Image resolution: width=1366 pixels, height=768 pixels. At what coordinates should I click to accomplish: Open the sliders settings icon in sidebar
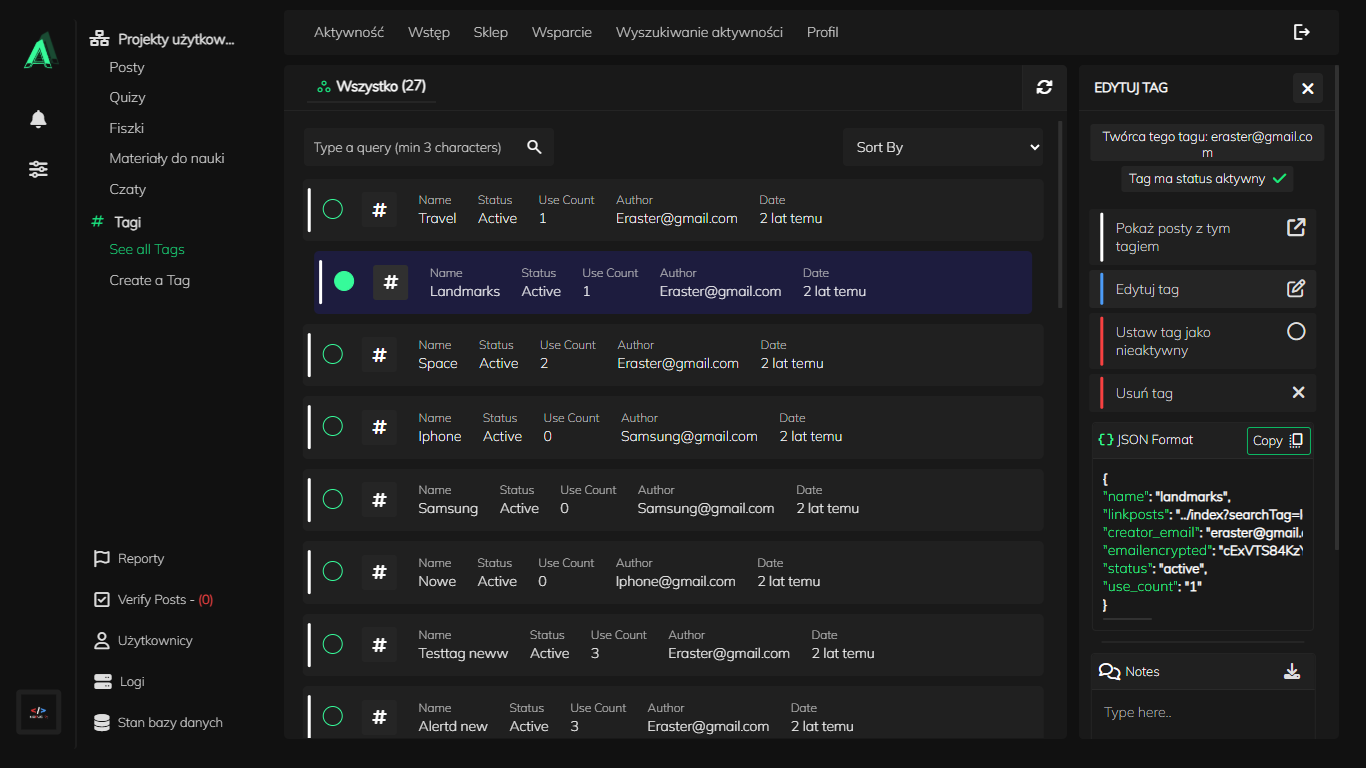coord(38,169)
